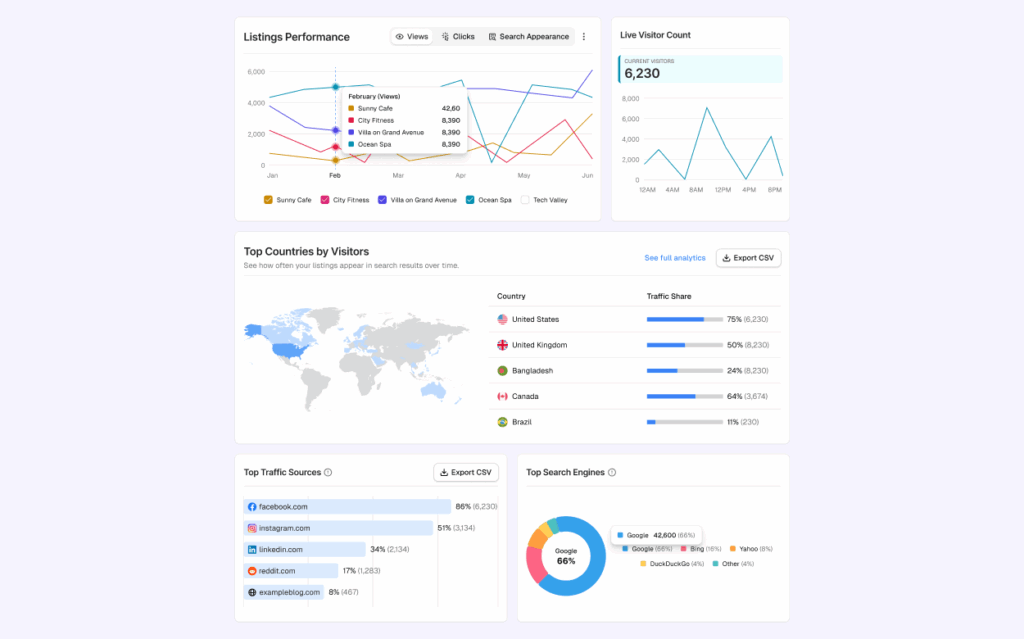The width and height of the screenshot is (1024, 639).
Task: Click the exampleblog.com globe icon
Action: point(252,592)
